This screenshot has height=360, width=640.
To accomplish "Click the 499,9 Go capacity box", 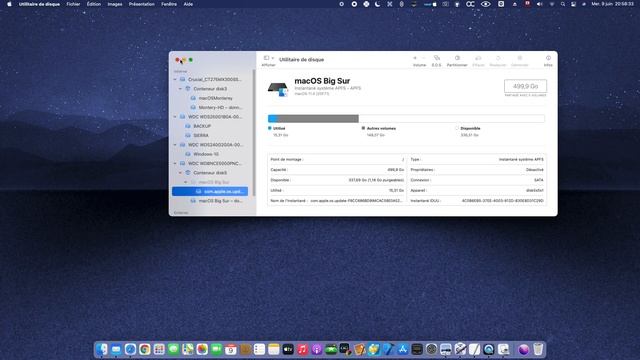I will click(x=525, y=86).
